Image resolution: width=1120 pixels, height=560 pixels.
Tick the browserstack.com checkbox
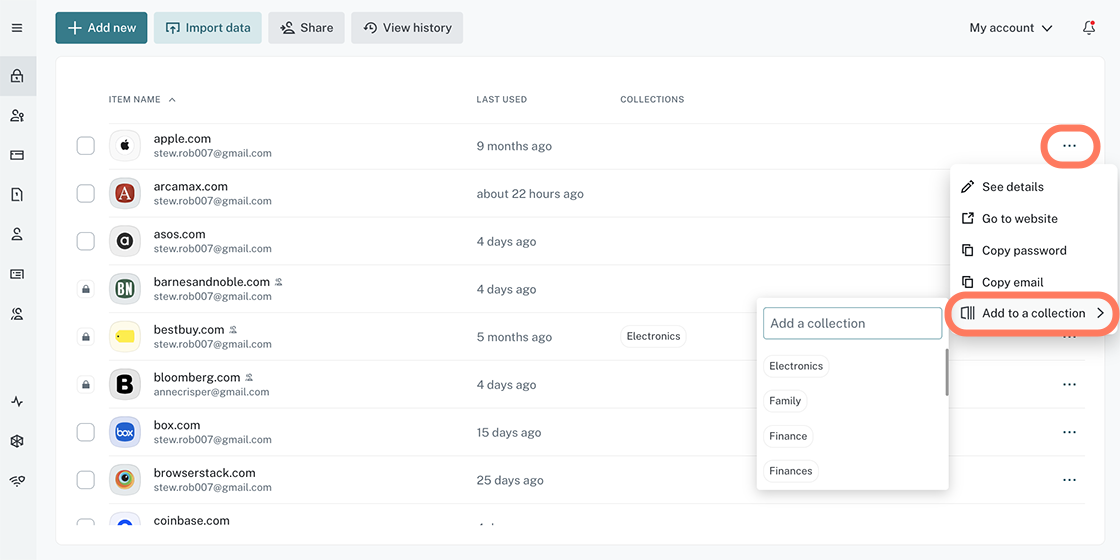[x=86, y=480]
